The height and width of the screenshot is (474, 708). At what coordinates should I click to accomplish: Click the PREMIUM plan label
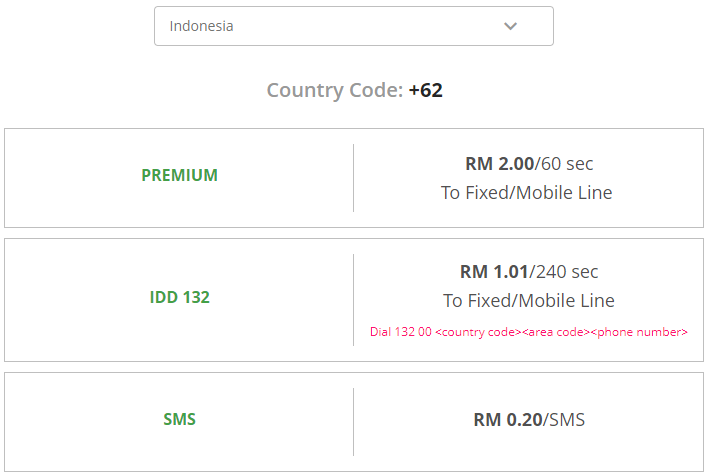[x=179, y=175]
